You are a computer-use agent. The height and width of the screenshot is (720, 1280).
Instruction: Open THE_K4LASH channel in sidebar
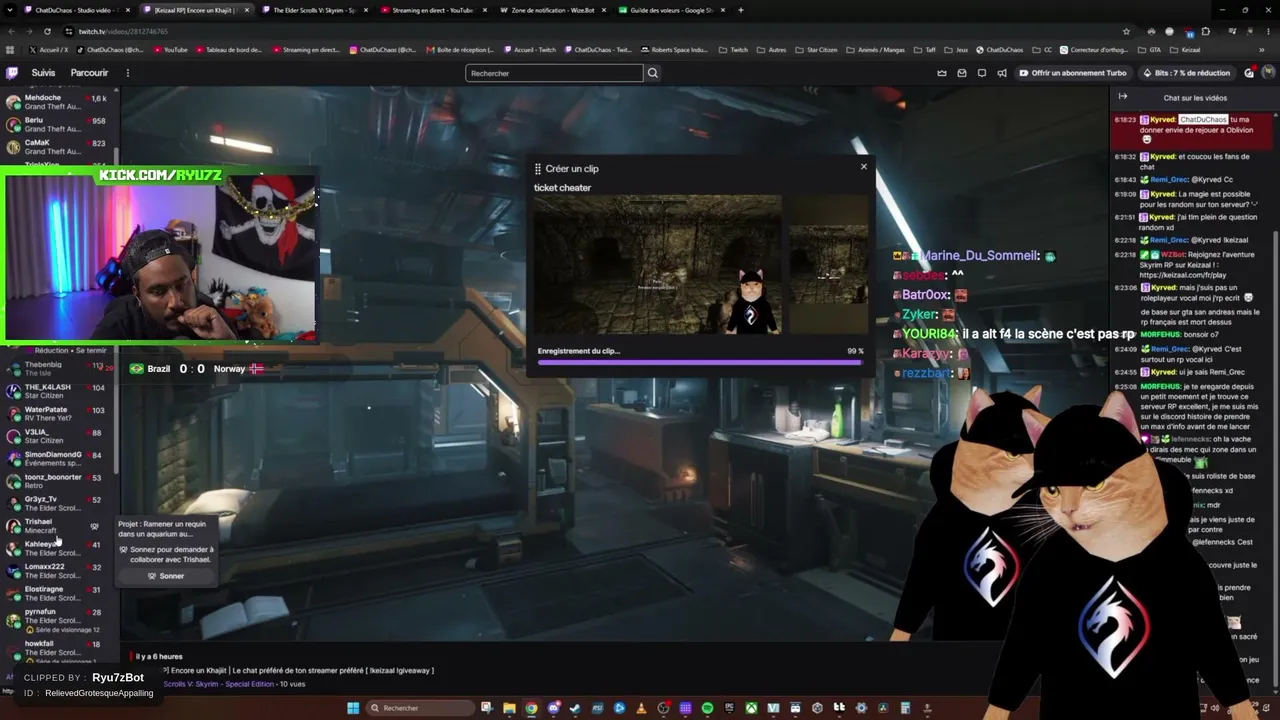point(58,391)
